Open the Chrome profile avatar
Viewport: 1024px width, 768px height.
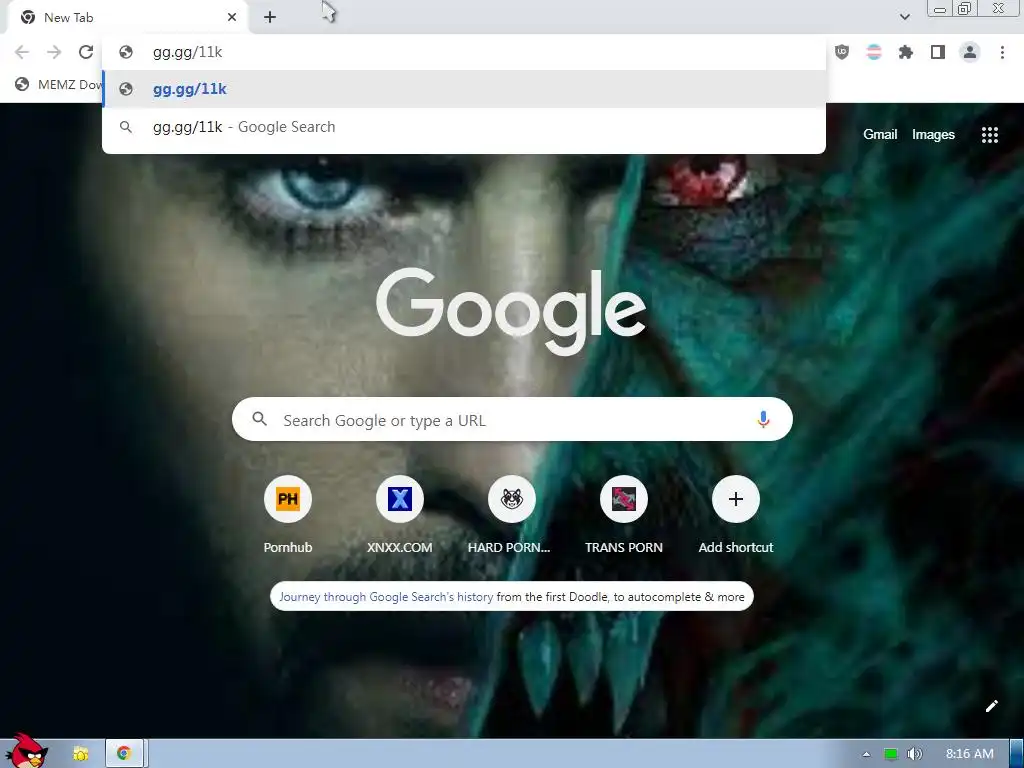pyautogui.click(x=970, y=52)
